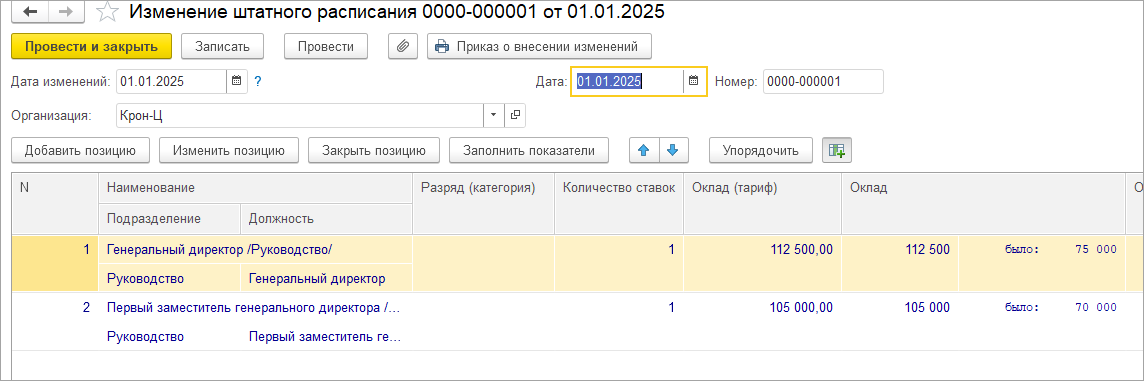Image resolution: width=1144 pixels, height=381 pixels.
Task: Open calendar for Дата изменений field
Action: (x=236, y=82)
